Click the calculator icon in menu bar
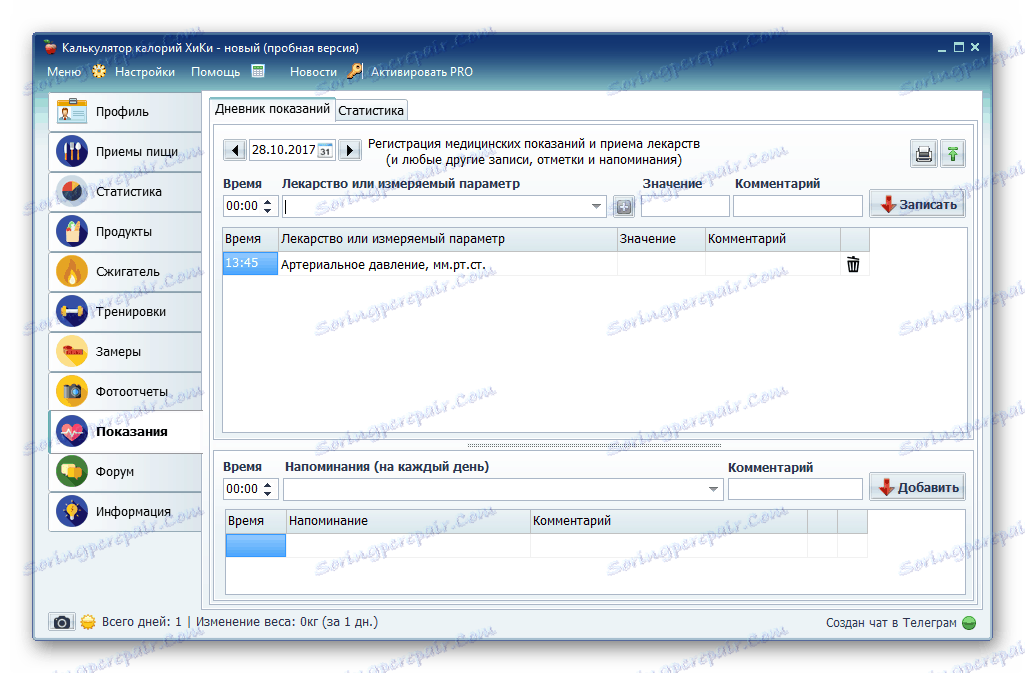 click(x=258, y=71)
